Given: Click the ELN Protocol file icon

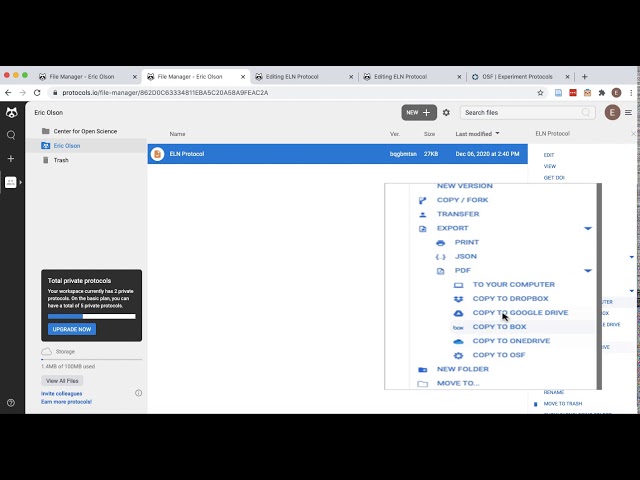Looking at the screenshot, I should [157, 154].
